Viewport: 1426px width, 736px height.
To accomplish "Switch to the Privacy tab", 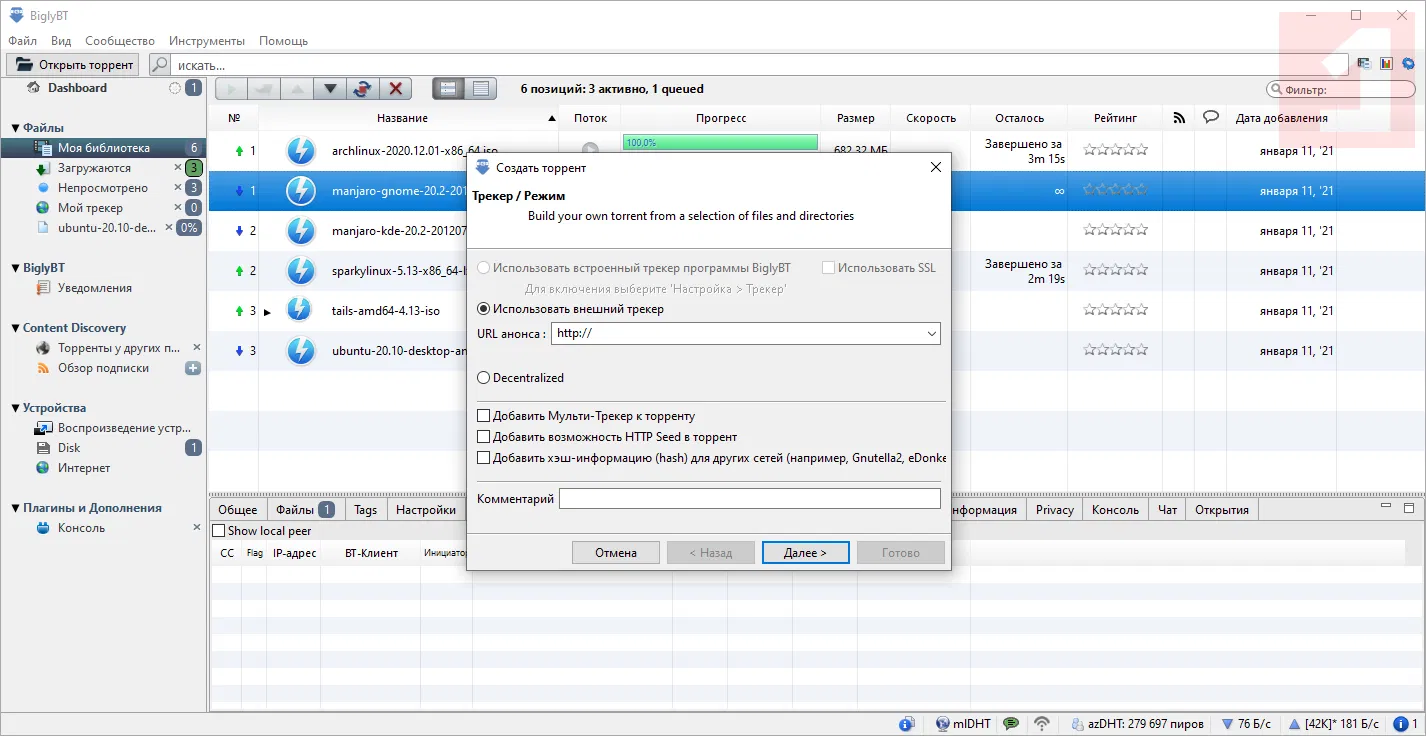I will click(1055, 510).
